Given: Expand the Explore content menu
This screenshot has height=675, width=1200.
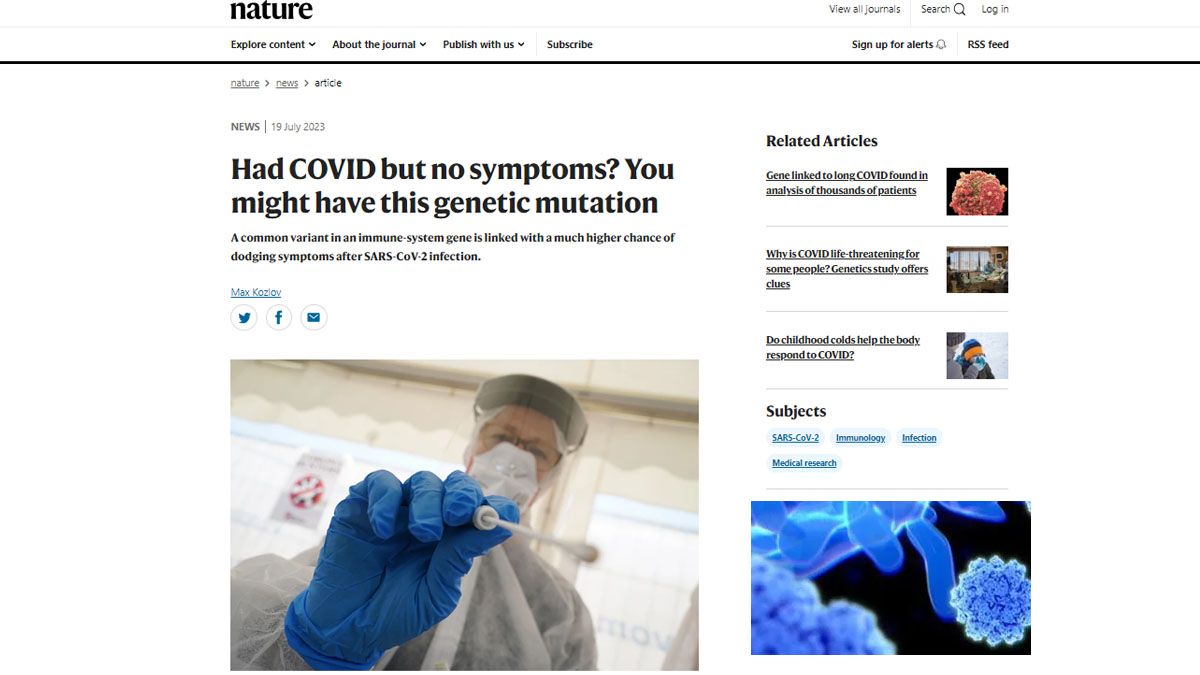Looking at the screenshot, I should point(271,44).
